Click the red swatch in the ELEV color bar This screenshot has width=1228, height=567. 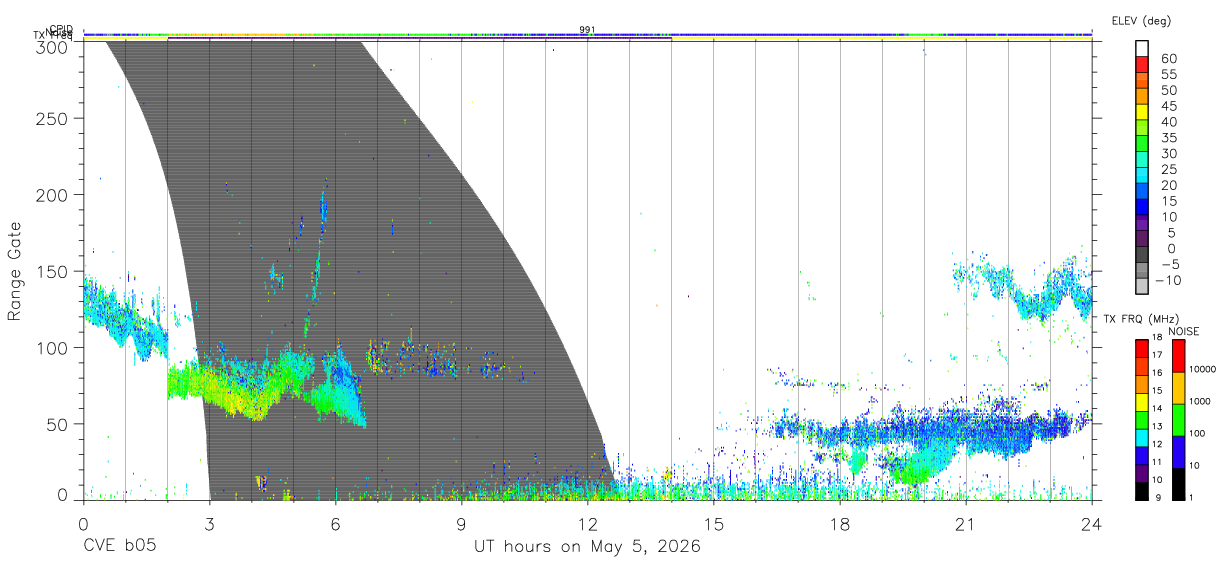(x=1142, y=66)
